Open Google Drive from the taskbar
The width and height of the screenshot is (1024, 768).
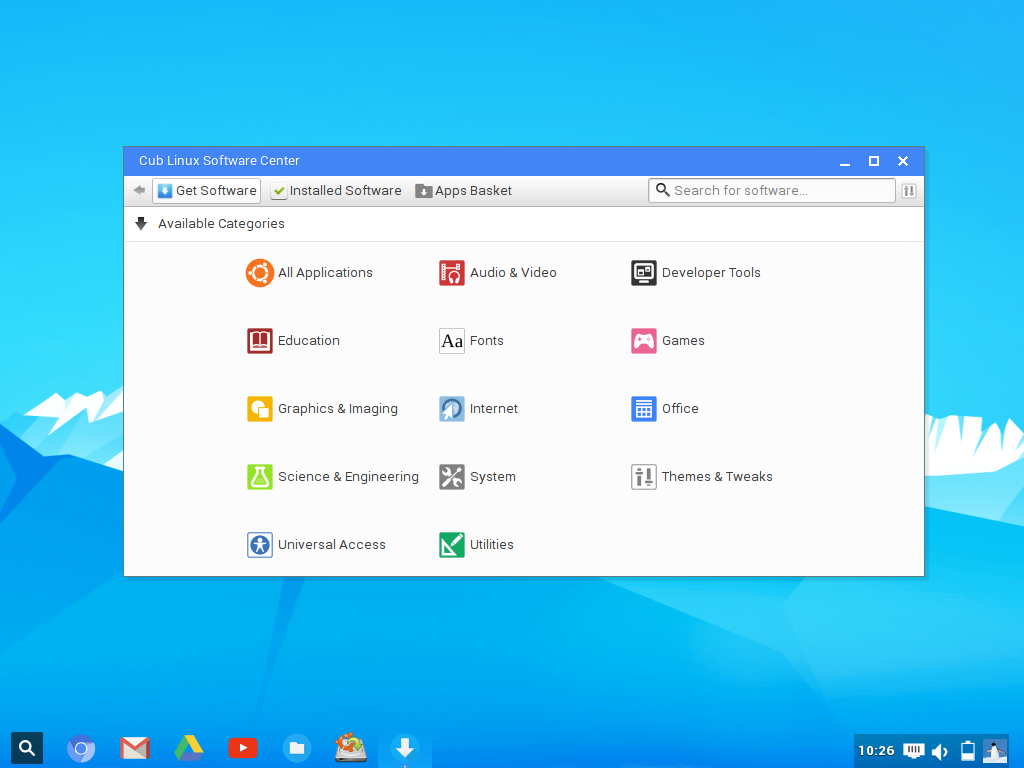point(189,748)
